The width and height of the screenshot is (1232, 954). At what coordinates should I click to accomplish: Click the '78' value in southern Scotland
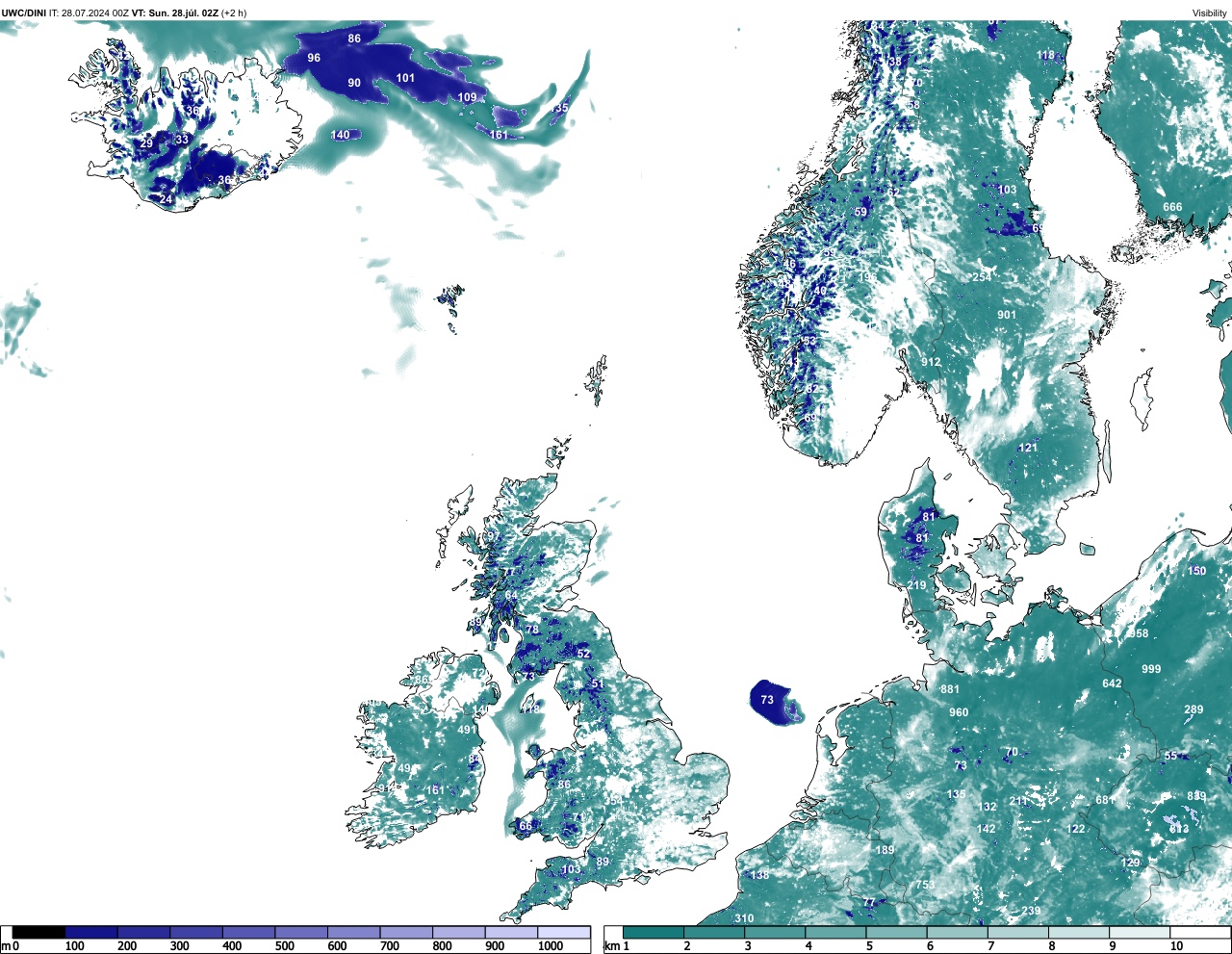(532, 630)
